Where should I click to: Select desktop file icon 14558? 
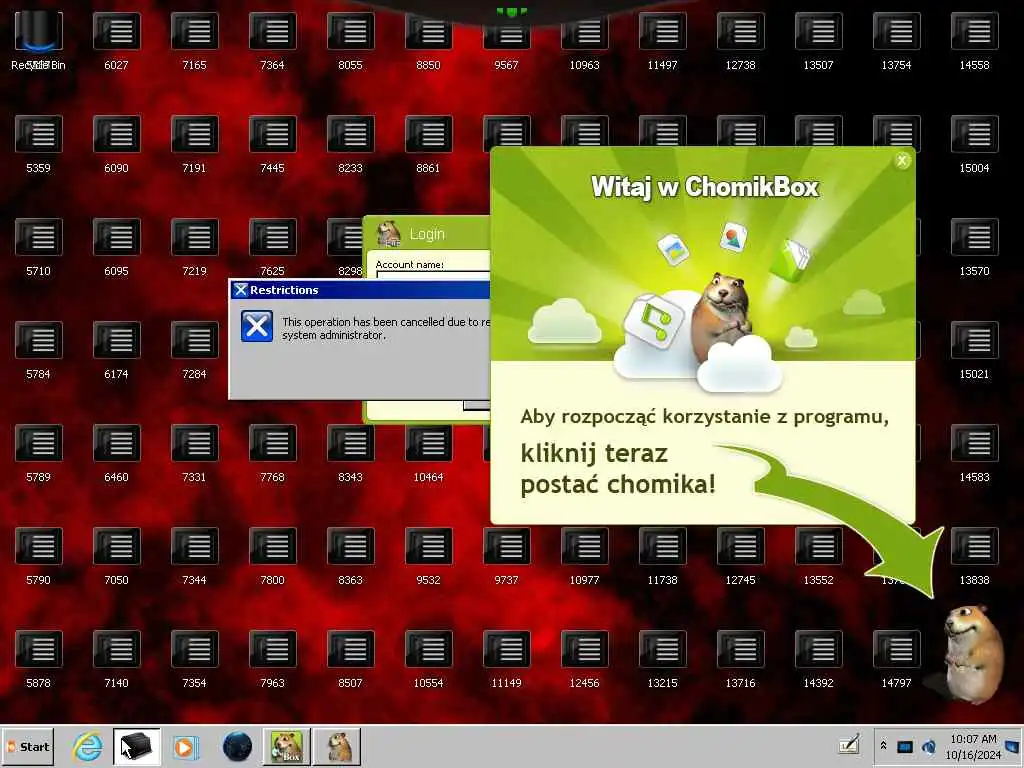point(974,40)
